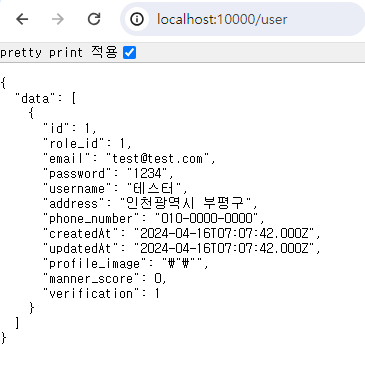
Task: Go forward with the right arrow
Action: 58,19
